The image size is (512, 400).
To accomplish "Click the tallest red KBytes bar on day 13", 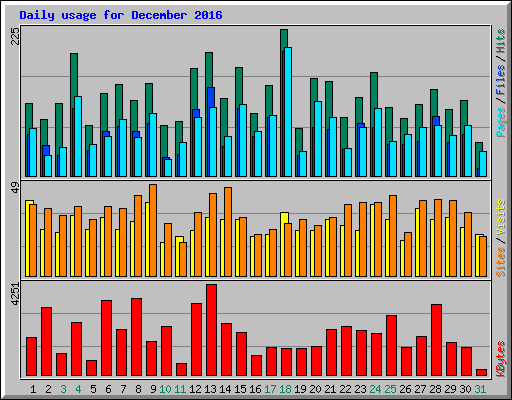I will [211, 330].
